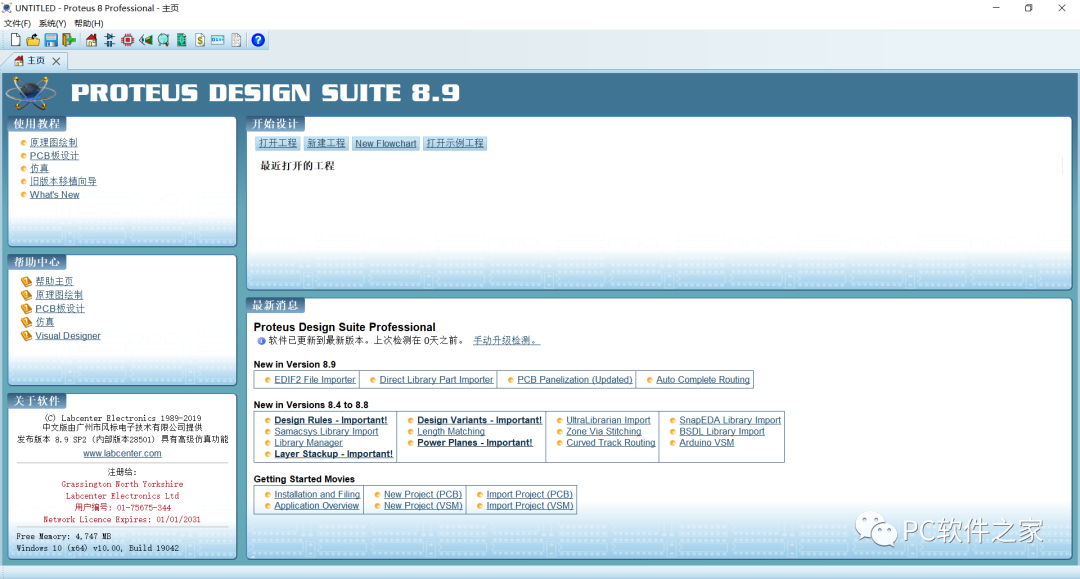
Task: Open the Project Notes page icon
Action: [236, 40]
